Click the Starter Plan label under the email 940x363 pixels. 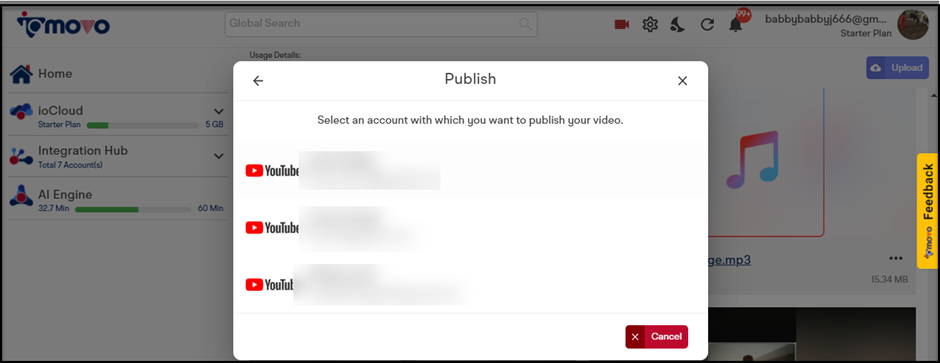pos(866,34)
